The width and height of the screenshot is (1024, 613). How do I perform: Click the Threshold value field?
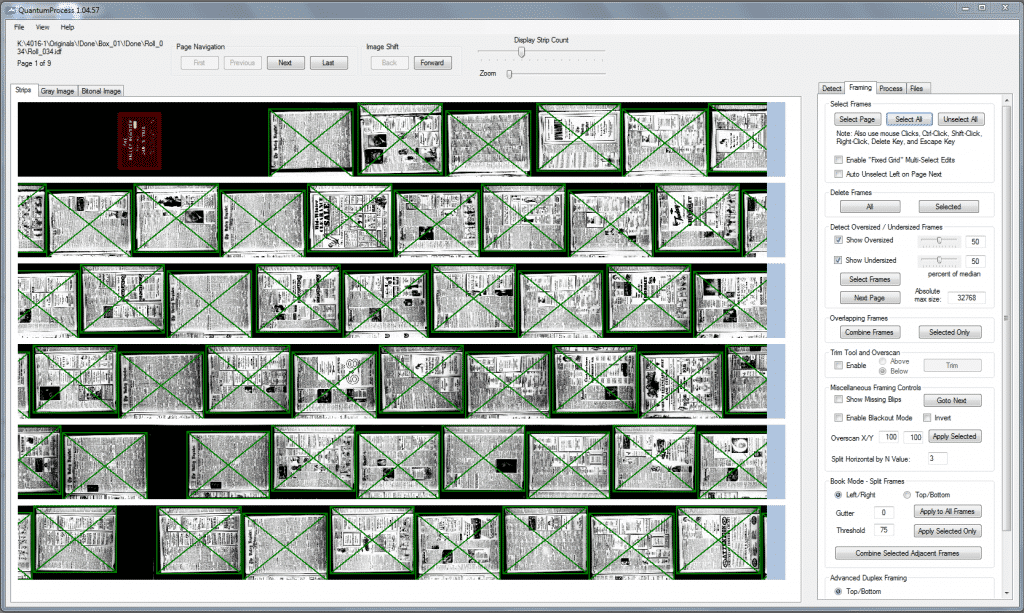point(884,530)
